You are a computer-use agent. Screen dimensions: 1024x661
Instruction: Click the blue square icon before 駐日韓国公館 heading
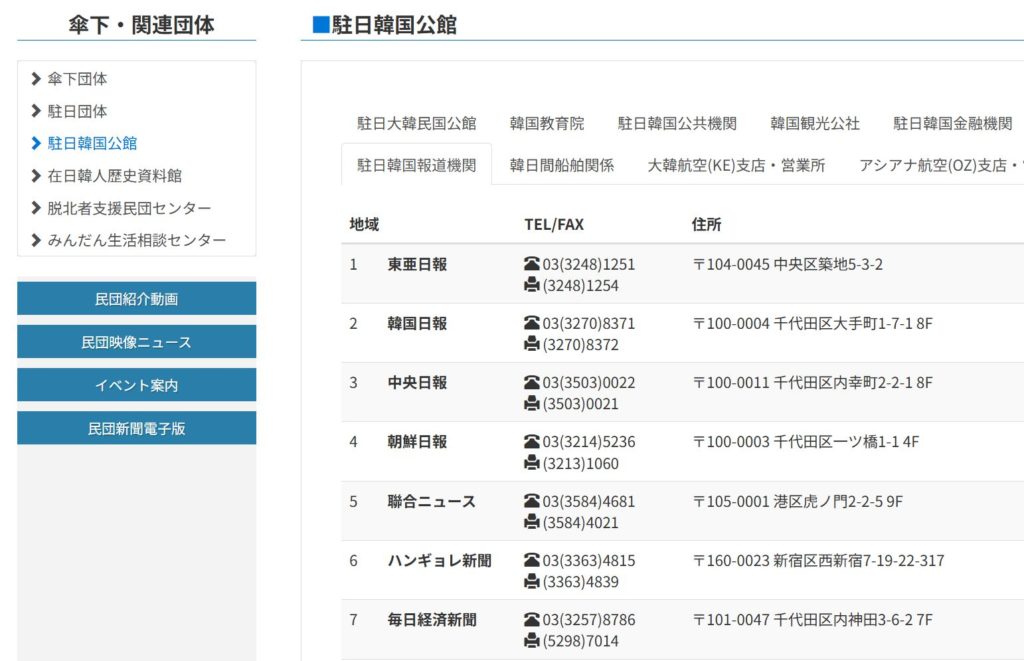321,25
